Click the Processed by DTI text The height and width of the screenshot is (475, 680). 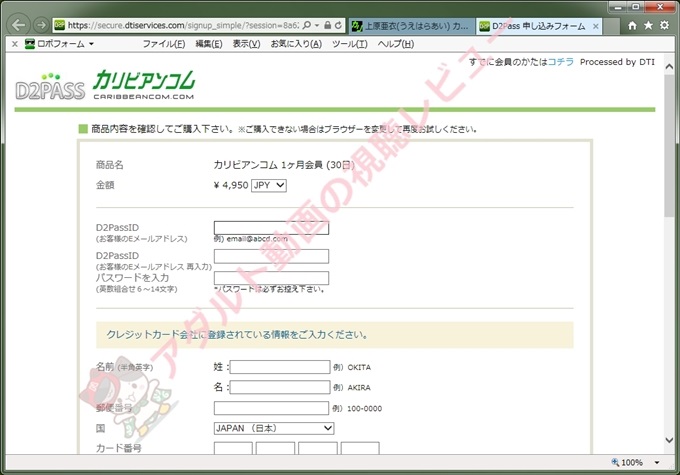pyautogui.click(x=617, y=62)
